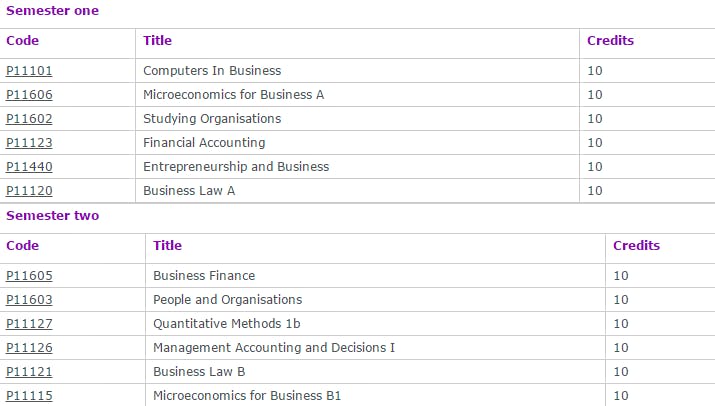Click the P11115 module code link
The image size is (715, 406).
[29, 396]
